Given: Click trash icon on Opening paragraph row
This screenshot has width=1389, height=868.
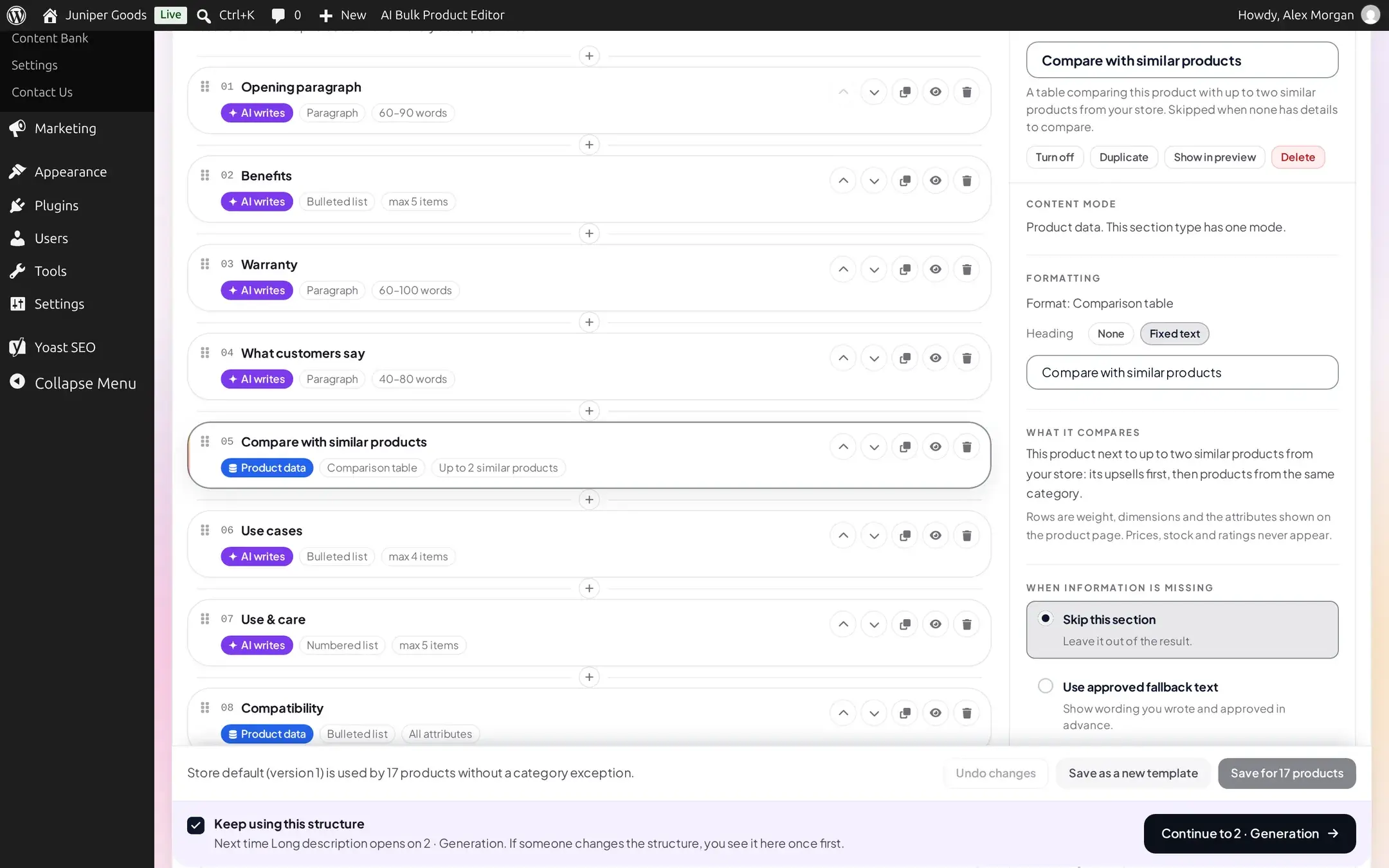Looking at the screenshot, I should (967, 92).
